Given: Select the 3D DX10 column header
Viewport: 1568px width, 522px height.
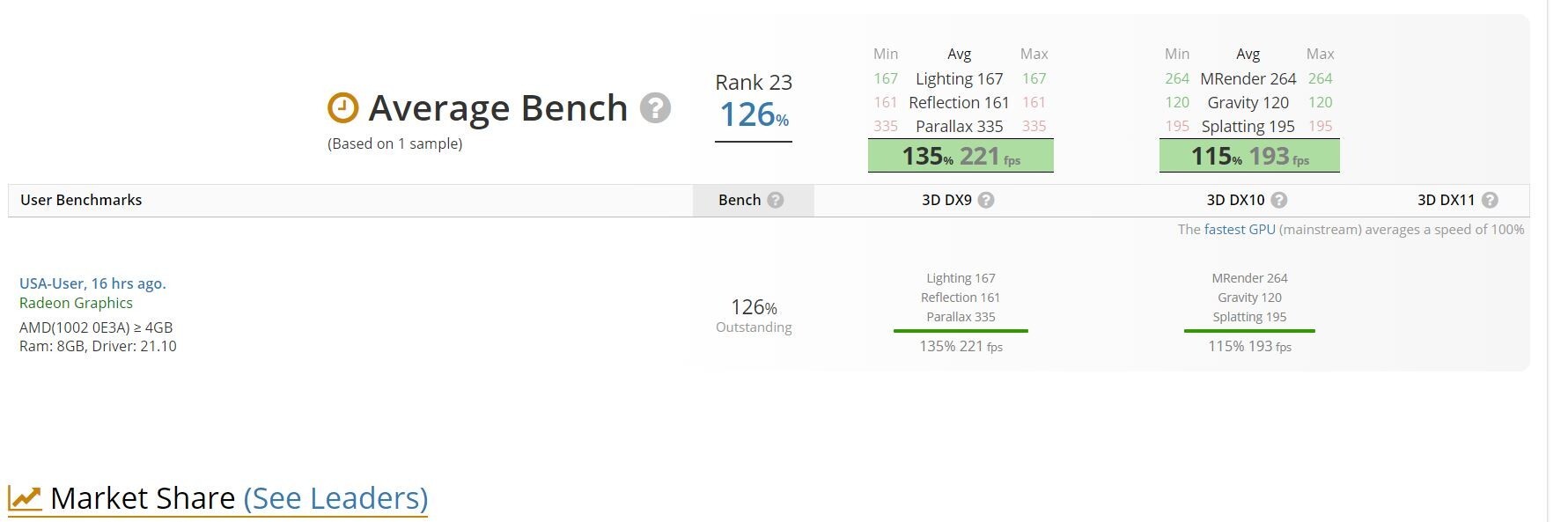Looking at the screenshot, I should pyautogui.click(x=1237, y=200).
